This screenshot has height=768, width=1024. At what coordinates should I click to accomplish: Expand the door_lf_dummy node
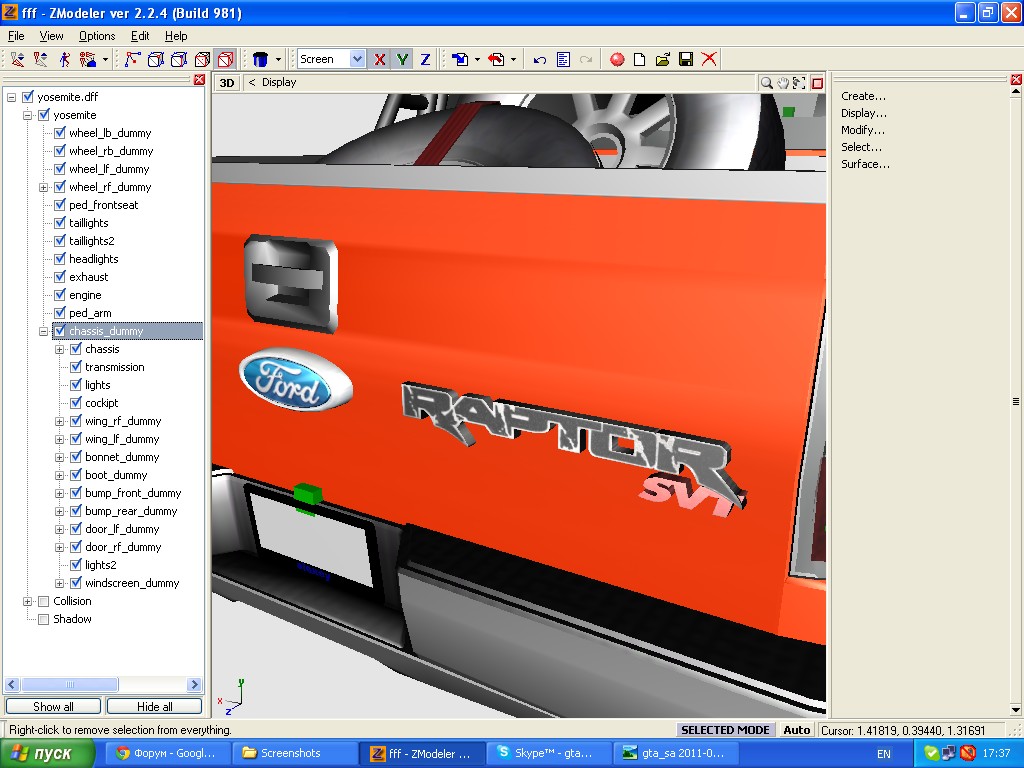tap(59, 530)
